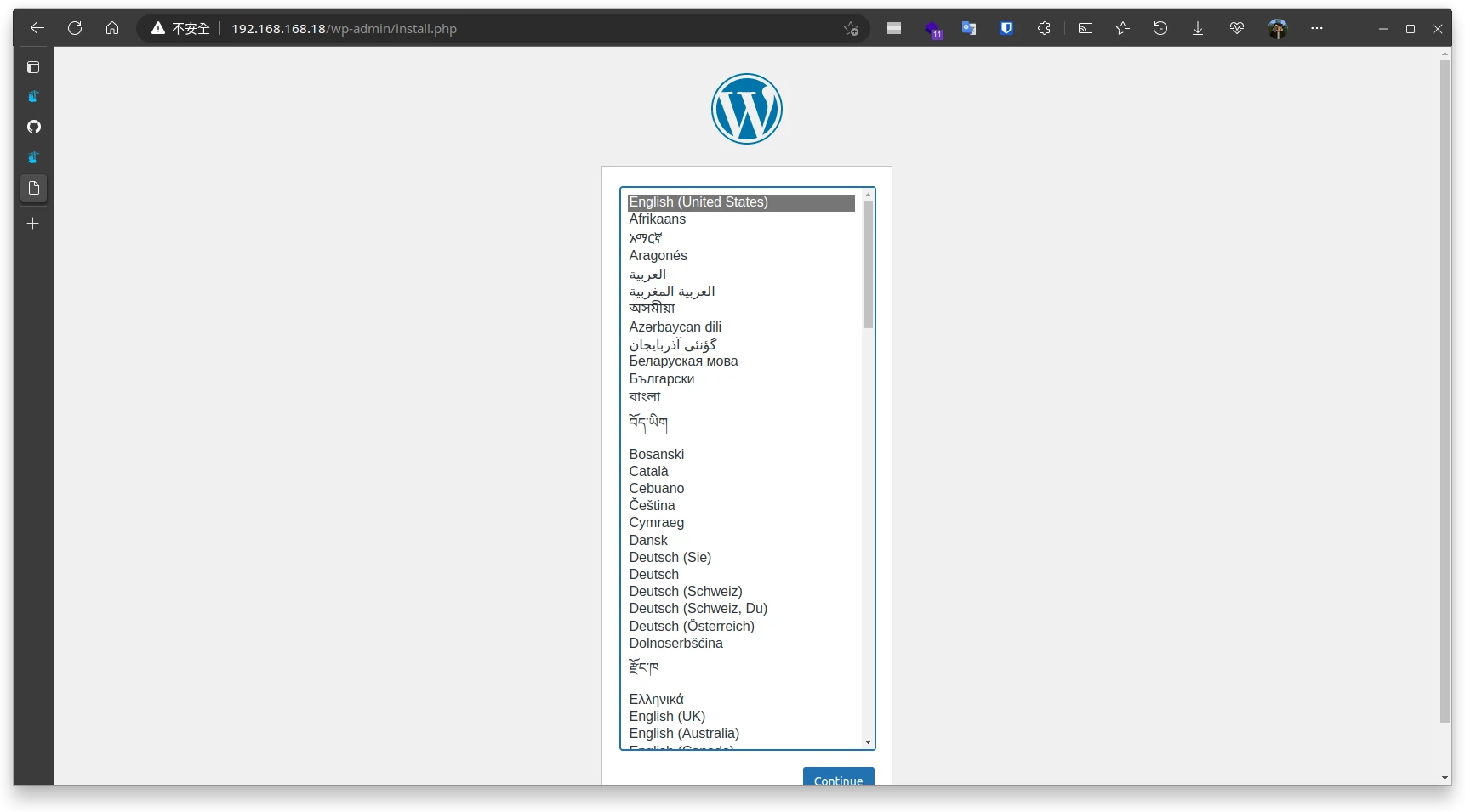The height and width of the screenshot is (812, 1465).
Task: Open the Favorites list icon
Action: (1123, 28)
